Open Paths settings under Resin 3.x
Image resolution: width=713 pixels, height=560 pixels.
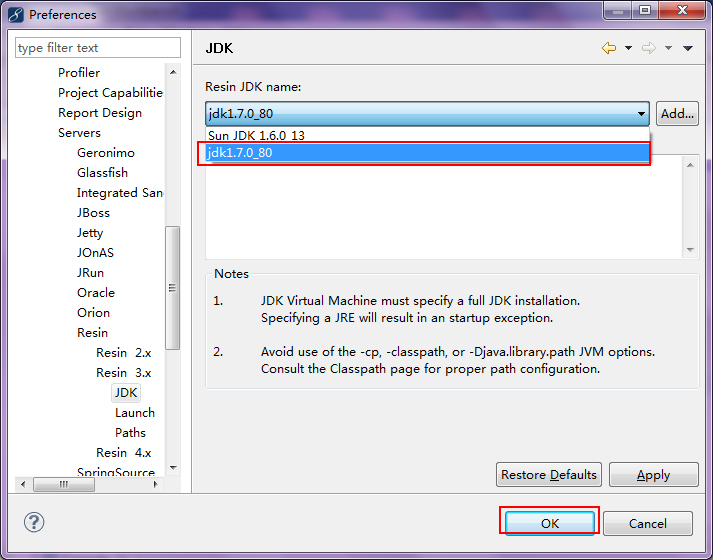tap(130, 433)
